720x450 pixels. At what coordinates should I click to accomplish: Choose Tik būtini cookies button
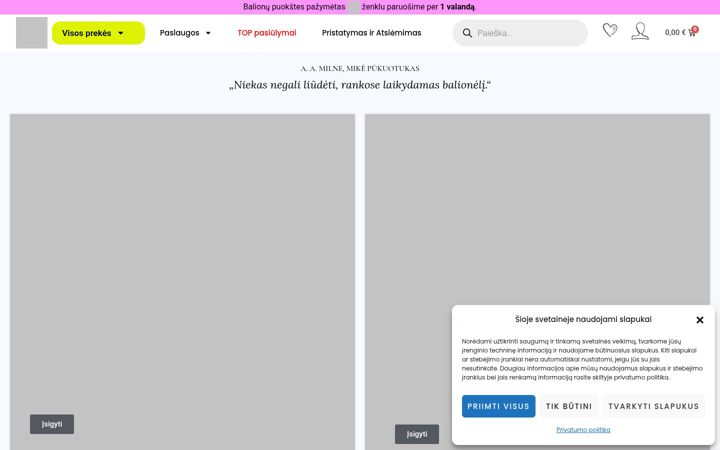click(569, 406)
